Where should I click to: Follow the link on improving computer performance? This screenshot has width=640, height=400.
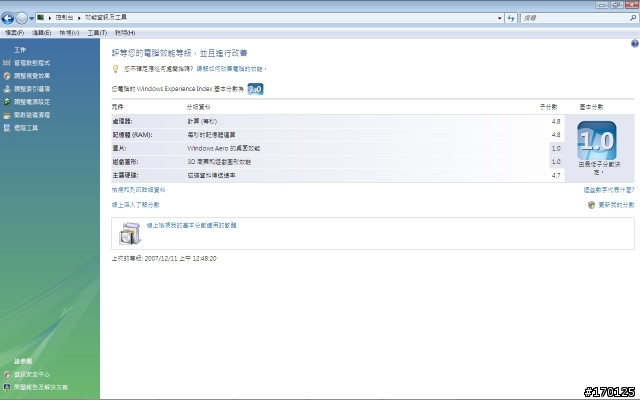(x=231, y=69)
